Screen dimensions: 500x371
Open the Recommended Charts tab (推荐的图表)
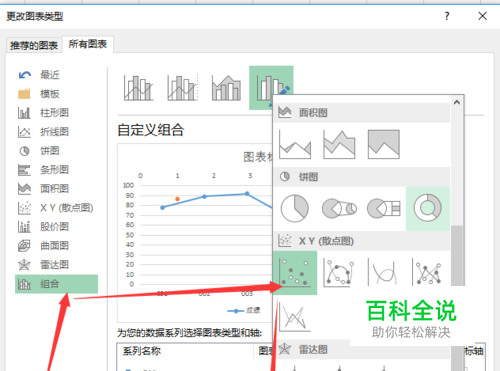[34, 45]
